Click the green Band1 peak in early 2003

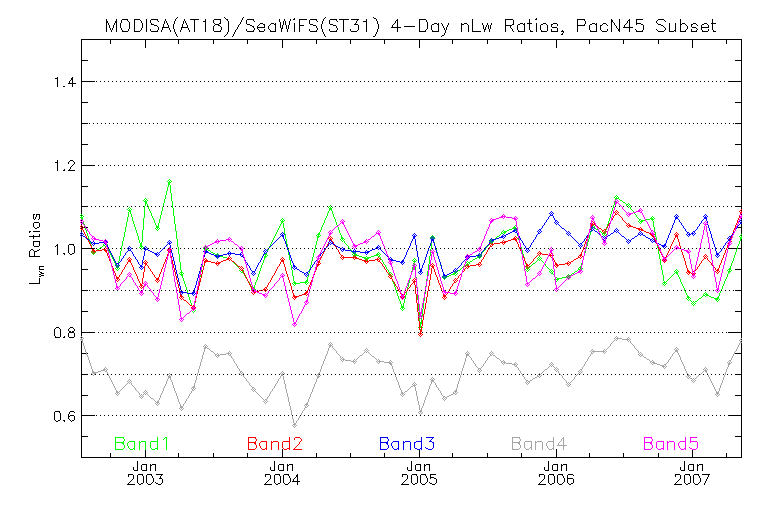coord(169,181)
